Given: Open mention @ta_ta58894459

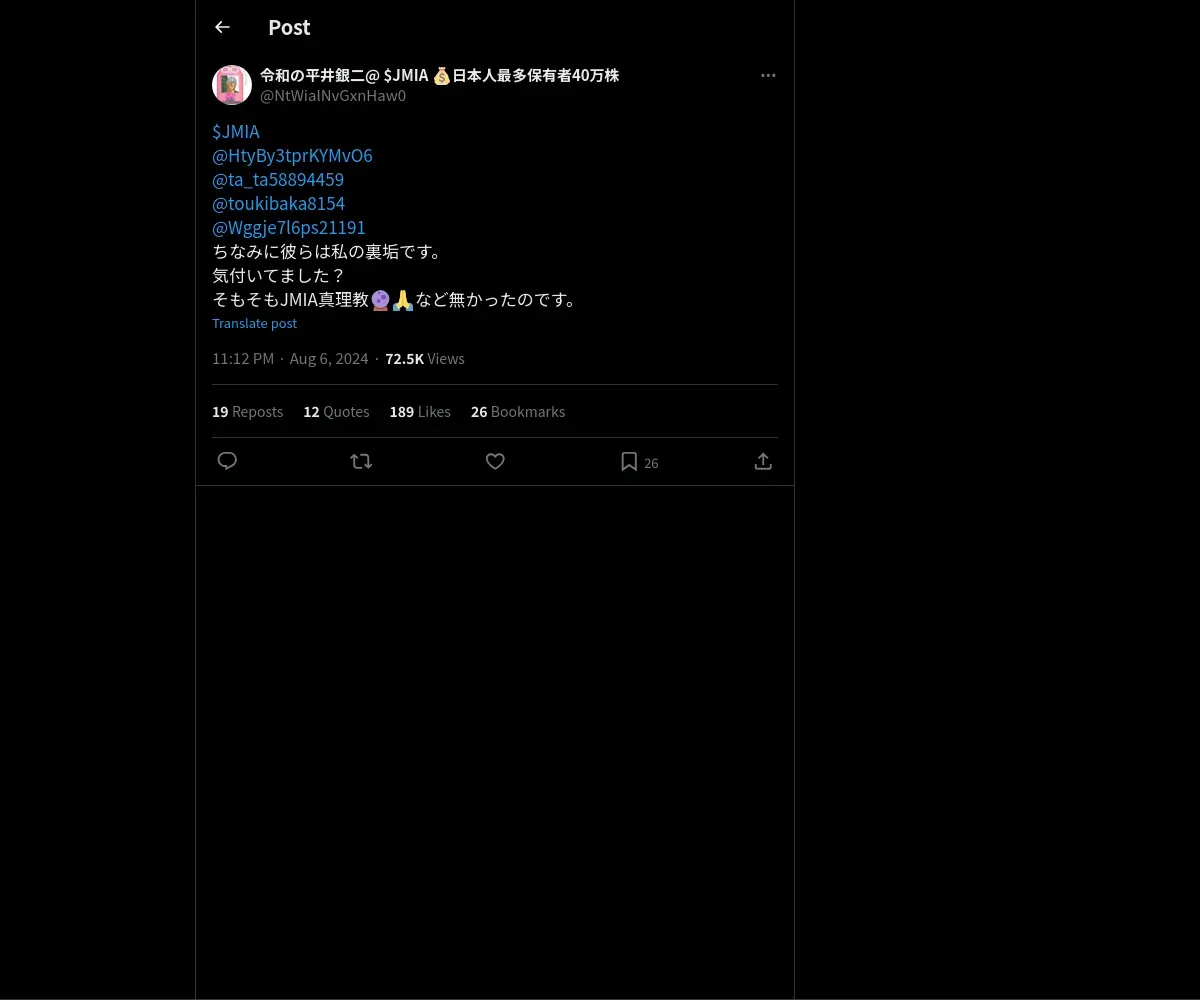Looking at the screenshot, I should [x=278, y=179].
